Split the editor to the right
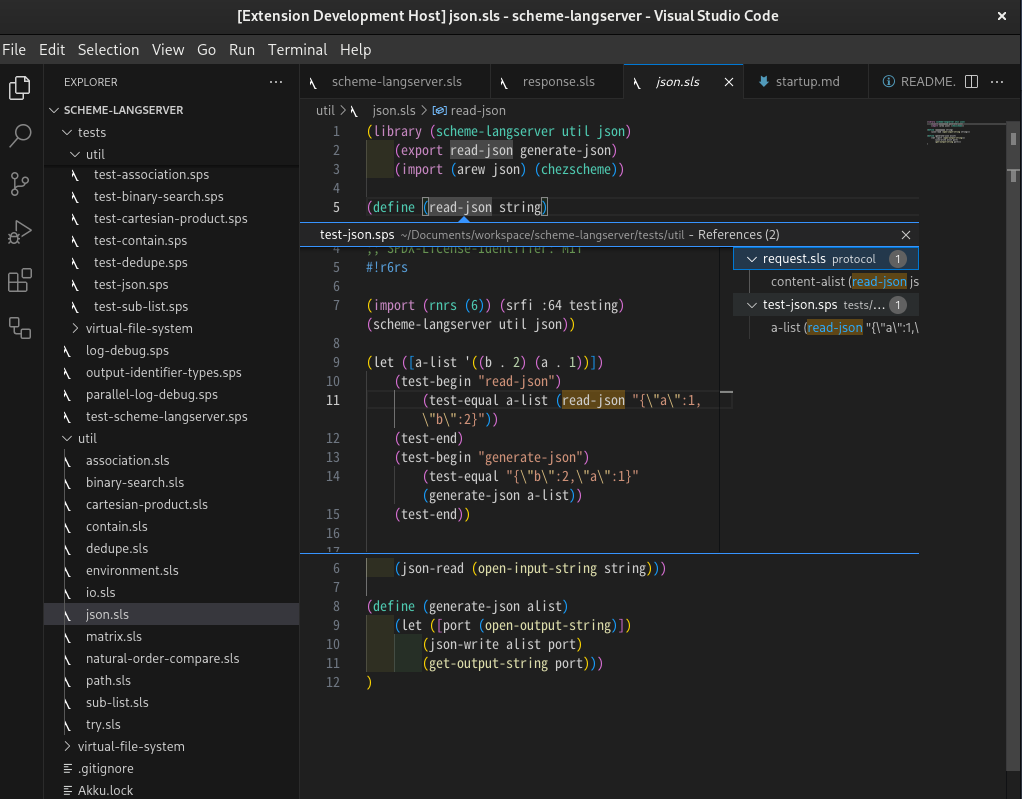The image size is (1022, 799). pos(971,81)
